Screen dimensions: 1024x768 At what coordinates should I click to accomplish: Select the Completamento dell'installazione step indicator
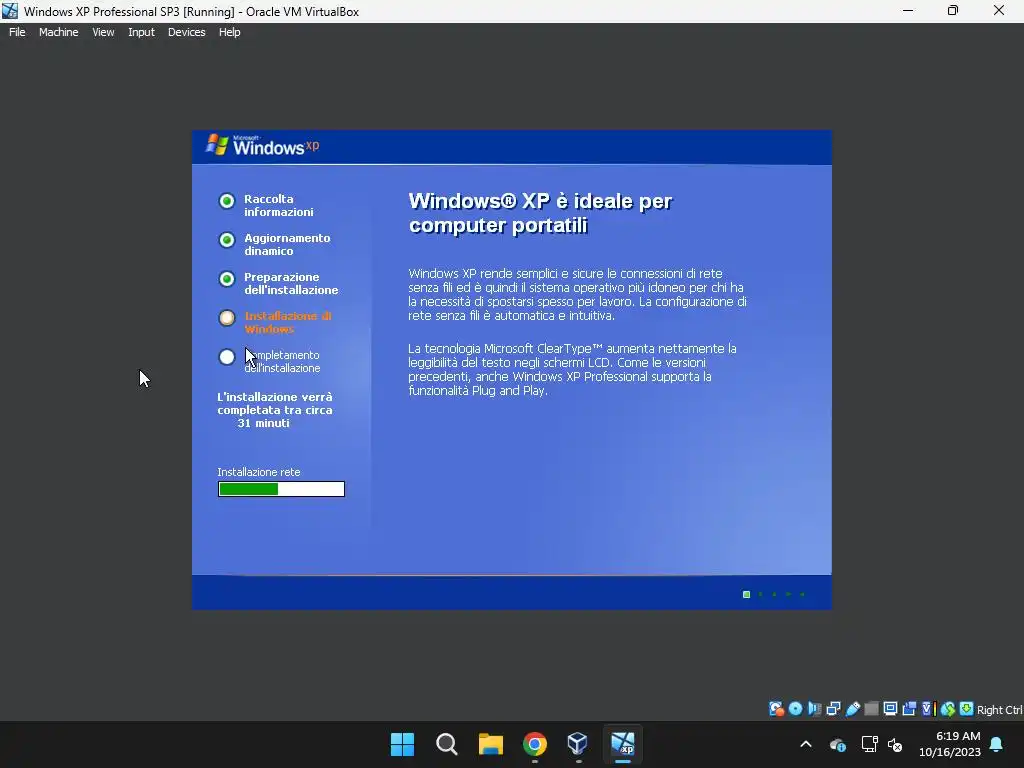click(227, 357)
